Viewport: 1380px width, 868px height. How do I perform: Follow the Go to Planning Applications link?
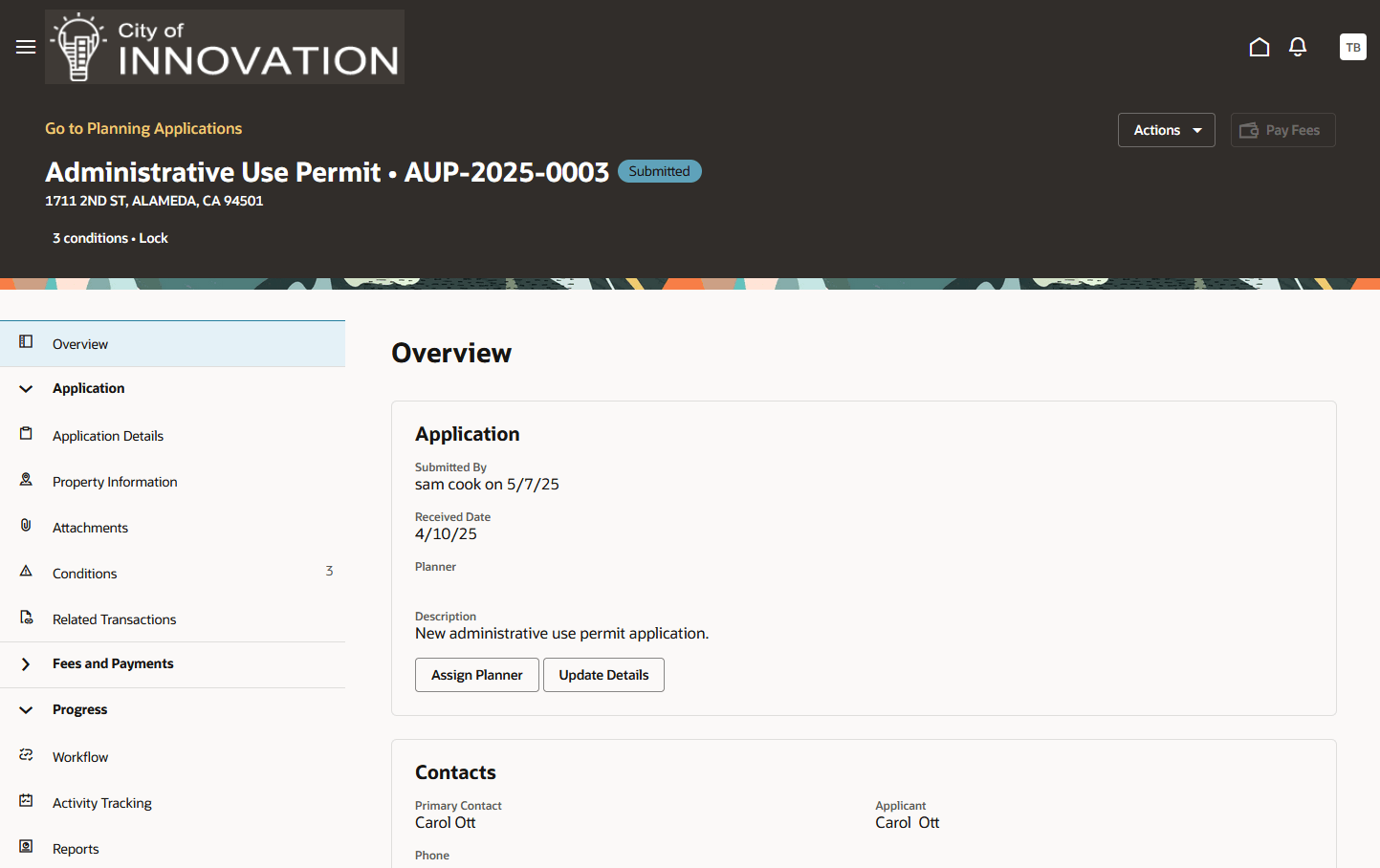(x=143, y=127)
